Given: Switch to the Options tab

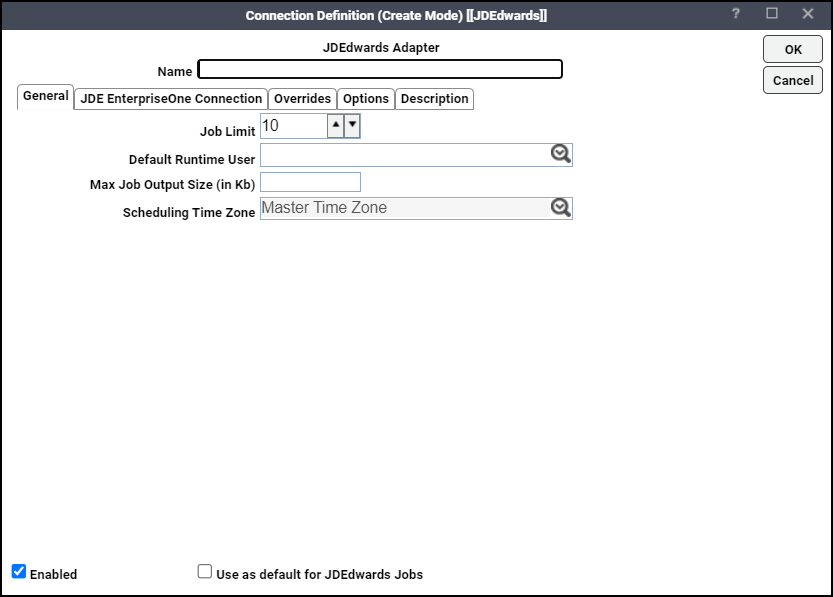Looking at the screenshot, I should (366, 99).
